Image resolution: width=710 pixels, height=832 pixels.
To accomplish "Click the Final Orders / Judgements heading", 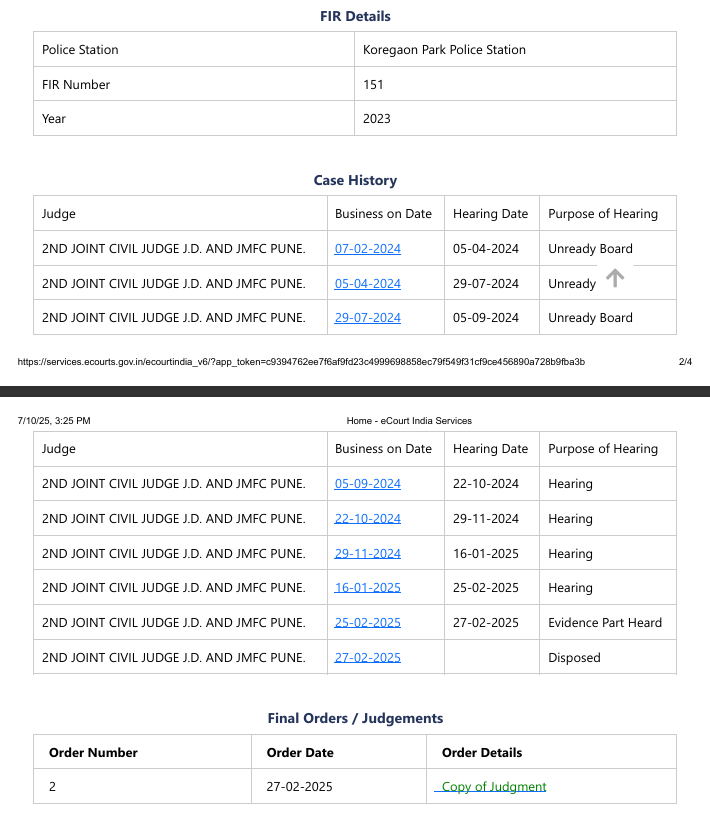I will (x=355, y=718).
